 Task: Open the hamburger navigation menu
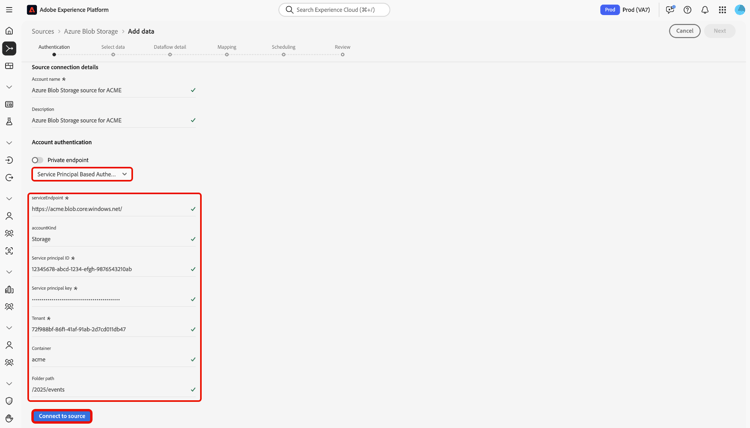coord(9,10)
